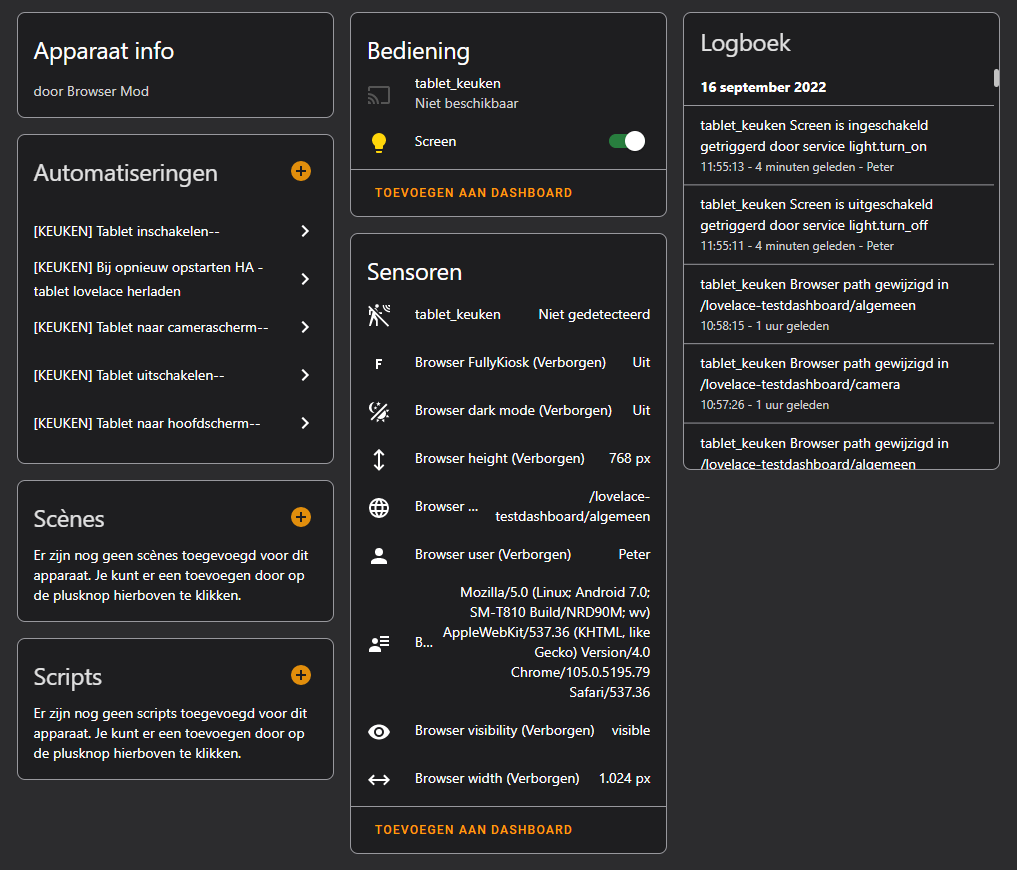This screenshot has height=870, width=1017.
Task: Select the vertical arrow icon for Browser height
Action: (379, 458)
